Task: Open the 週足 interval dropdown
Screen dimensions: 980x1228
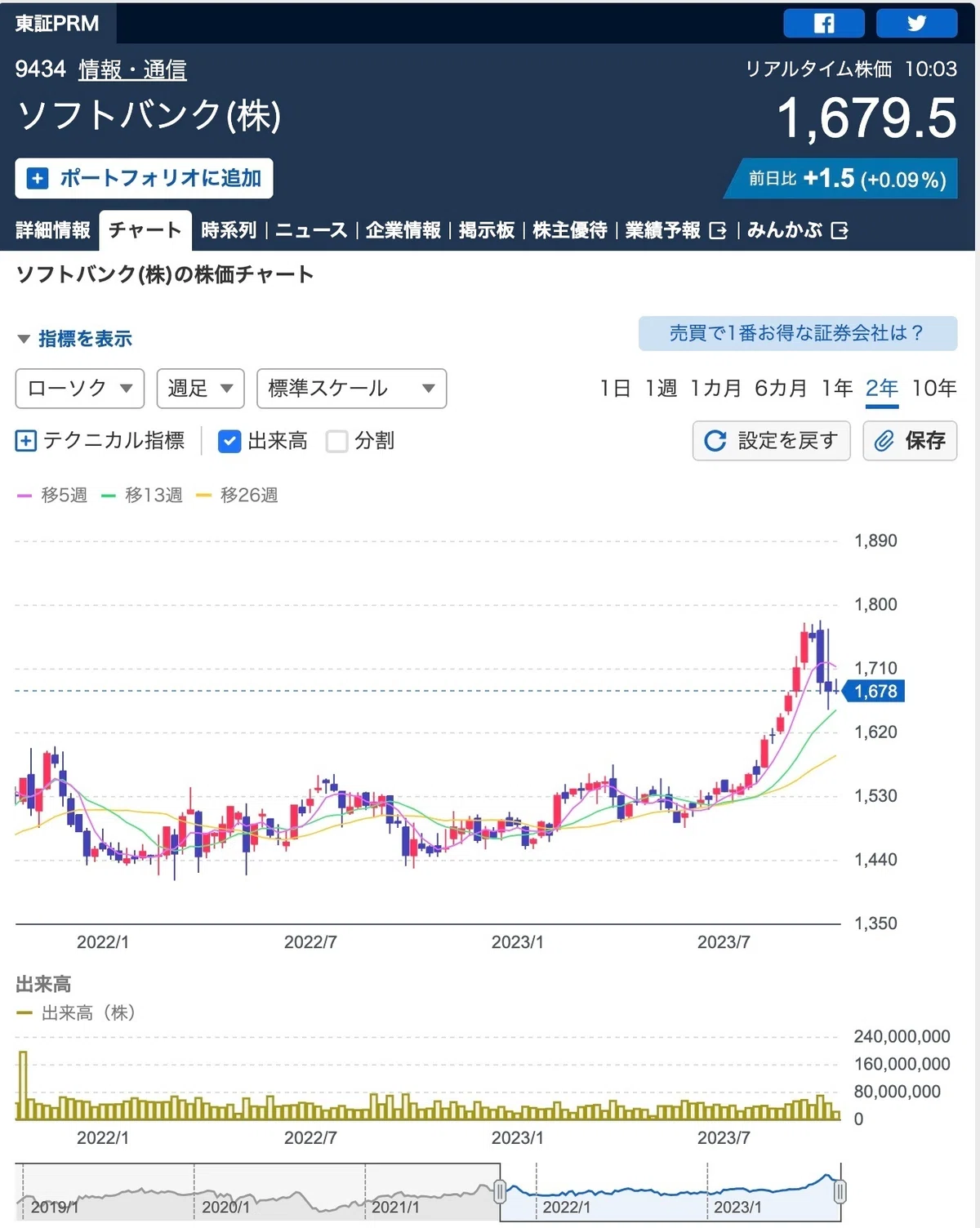Action: pyautogui.click(x=201, y=389)
